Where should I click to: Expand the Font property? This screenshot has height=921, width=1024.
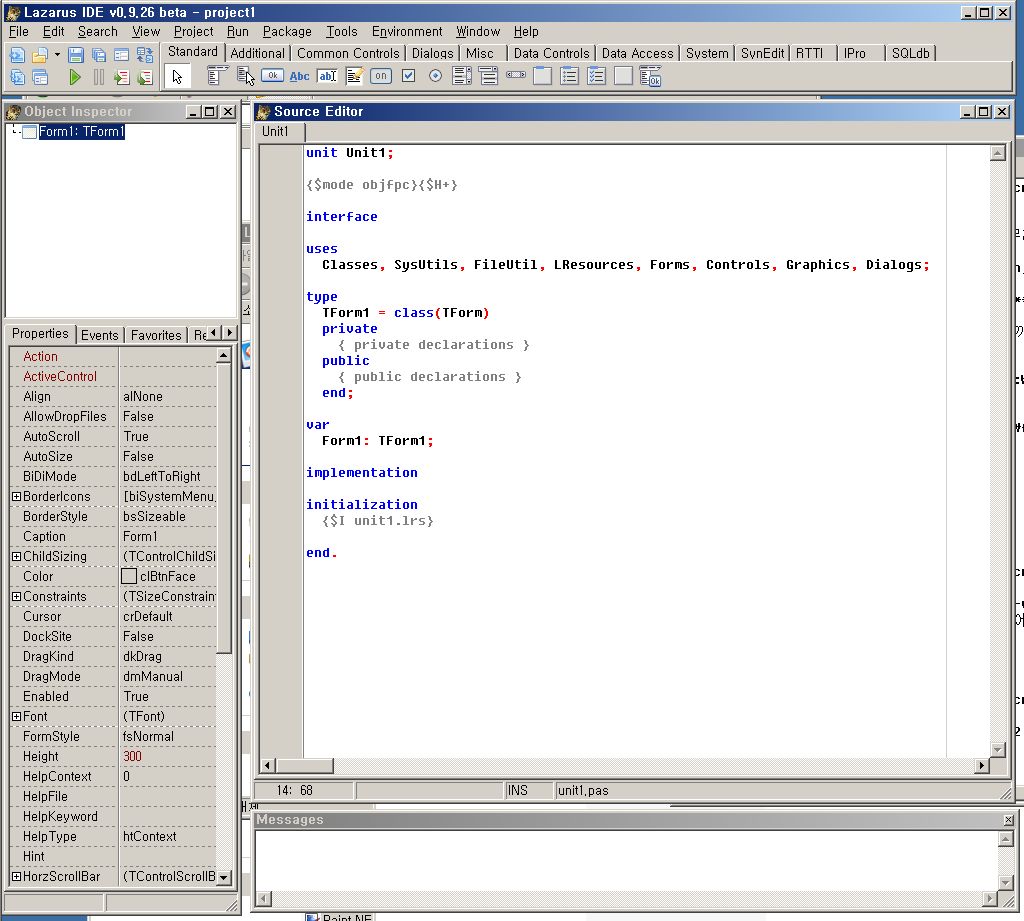coord(16,717)
